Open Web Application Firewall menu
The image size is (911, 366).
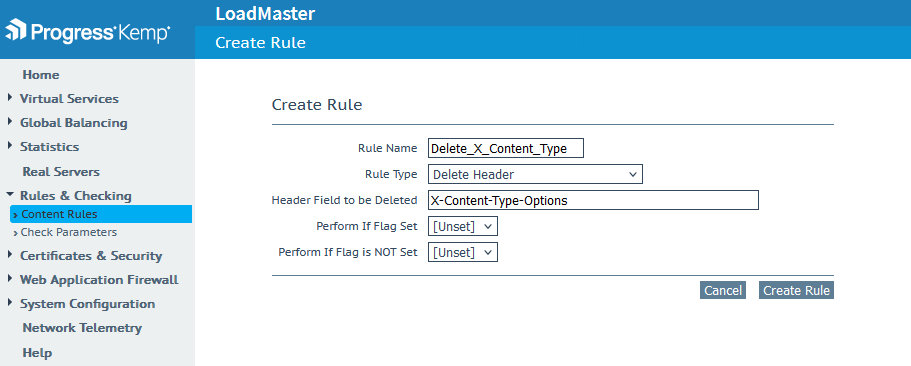click(99, 280)
